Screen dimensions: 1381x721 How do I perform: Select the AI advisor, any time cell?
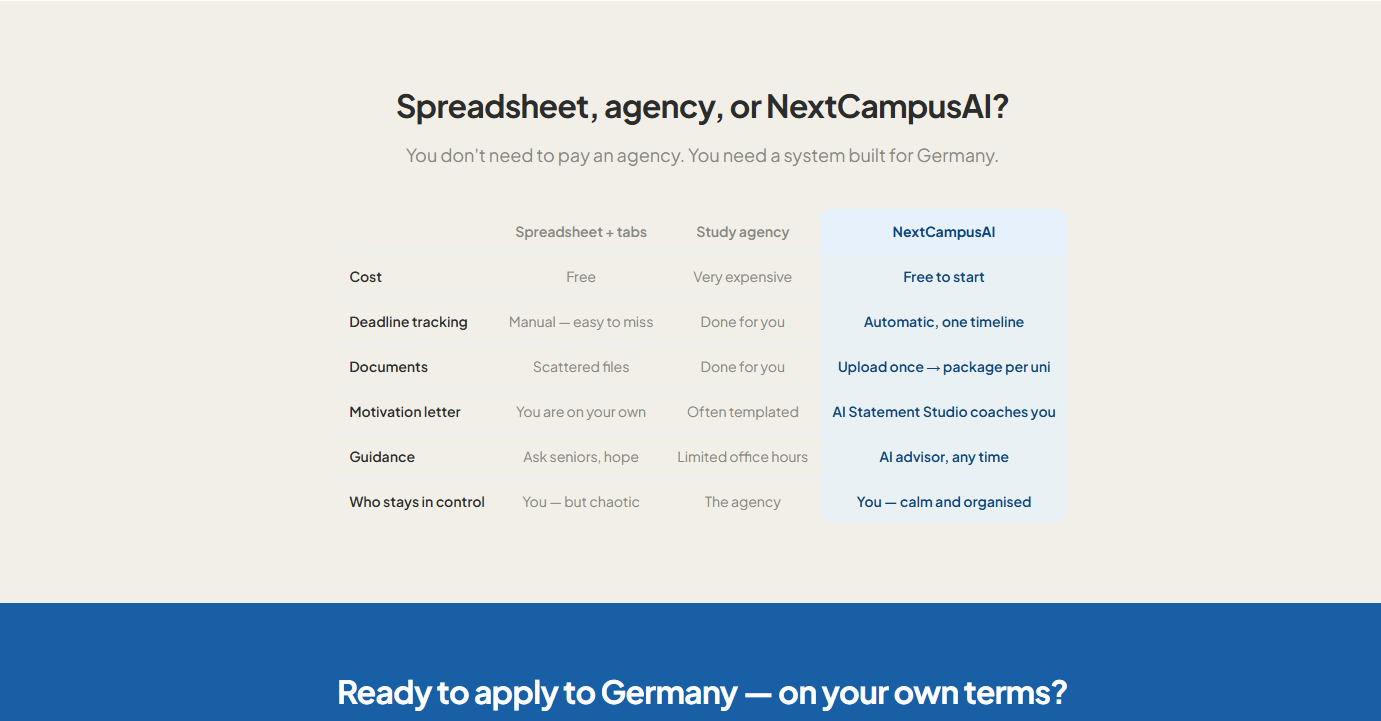point(944,457)
